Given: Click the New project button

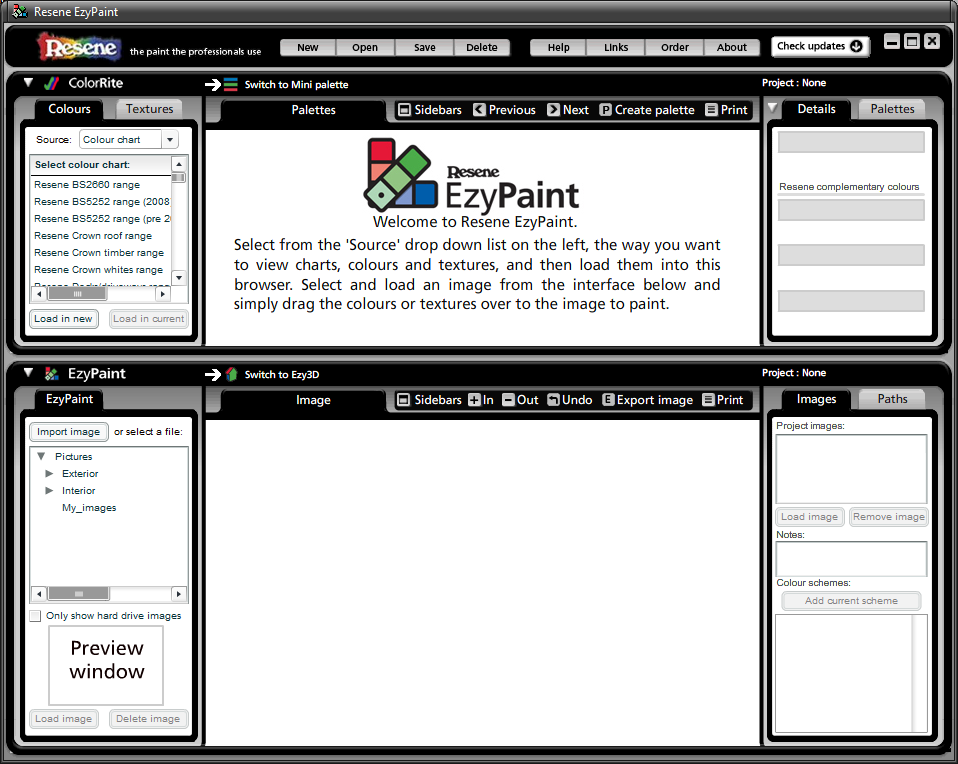Looking at the screenshot, I should click(308, 48).
